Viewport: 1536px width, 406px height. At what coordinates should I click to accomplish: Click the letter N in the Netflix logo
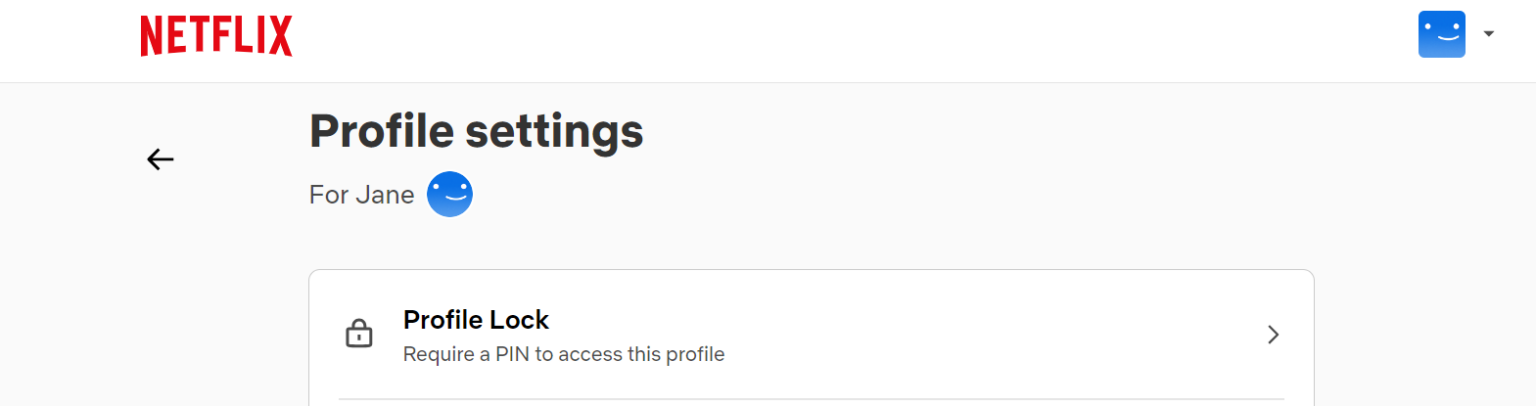pyautogui.click(x=151, y=36)
